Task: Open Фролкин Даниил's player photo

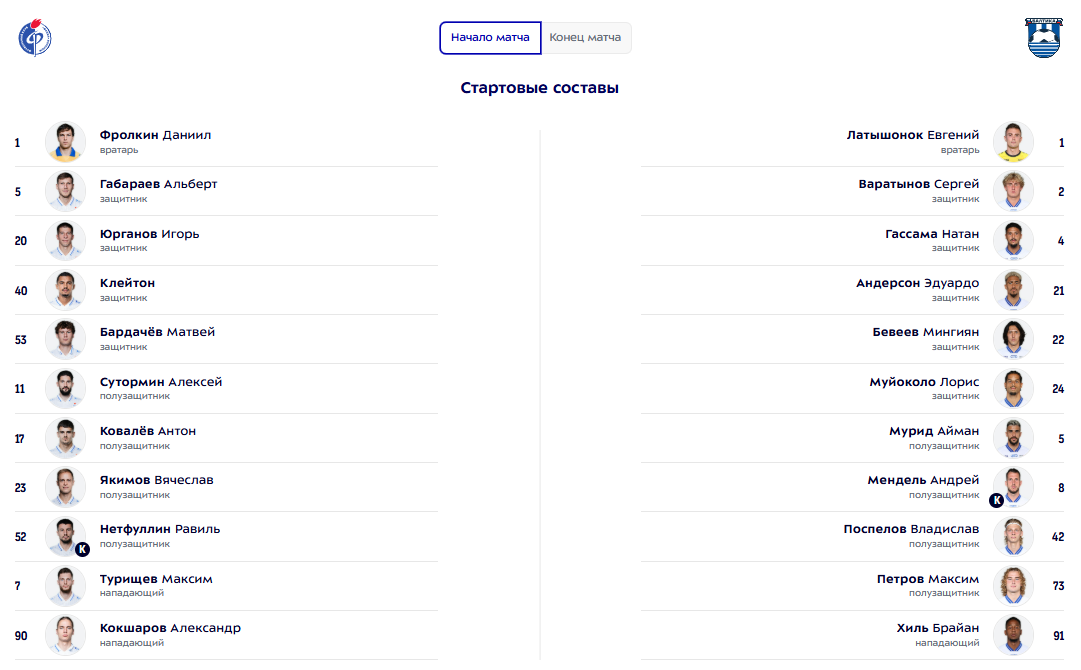Action: click(x=65, y=142)
